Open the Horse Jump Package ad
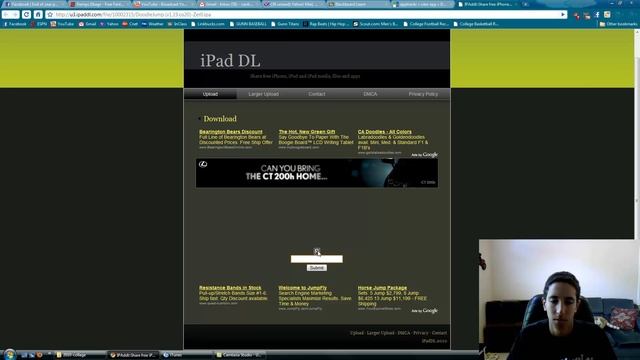This screenshot has height=360, width=640. point(382,288)
